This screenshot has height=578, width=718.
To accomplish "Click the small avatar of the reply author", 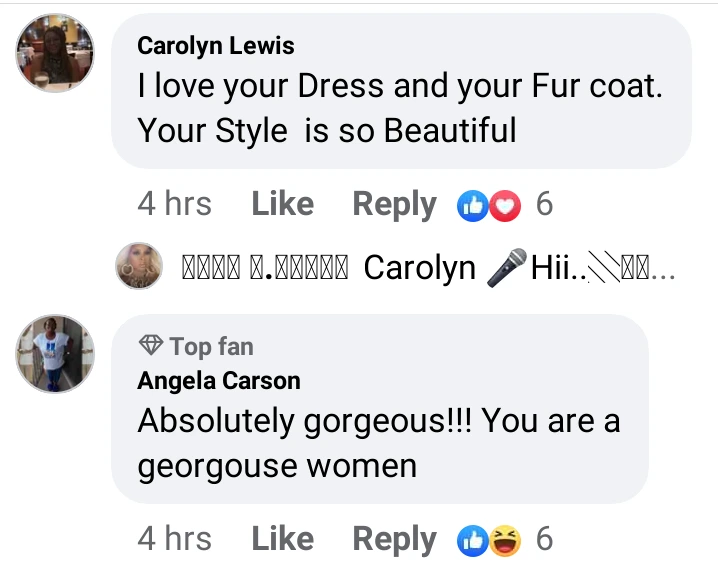I will 139,266.
